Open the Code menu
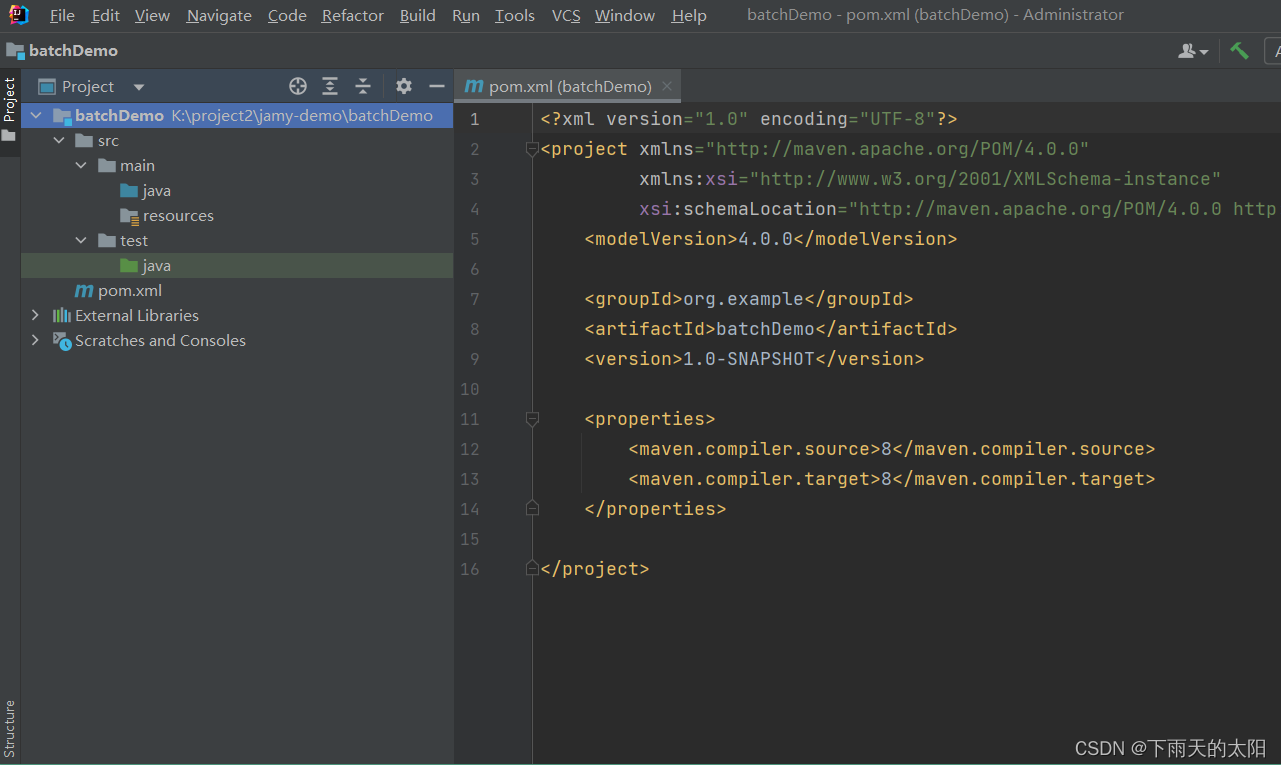This screenshot has height=768, width=1281. tap(287, 16)
